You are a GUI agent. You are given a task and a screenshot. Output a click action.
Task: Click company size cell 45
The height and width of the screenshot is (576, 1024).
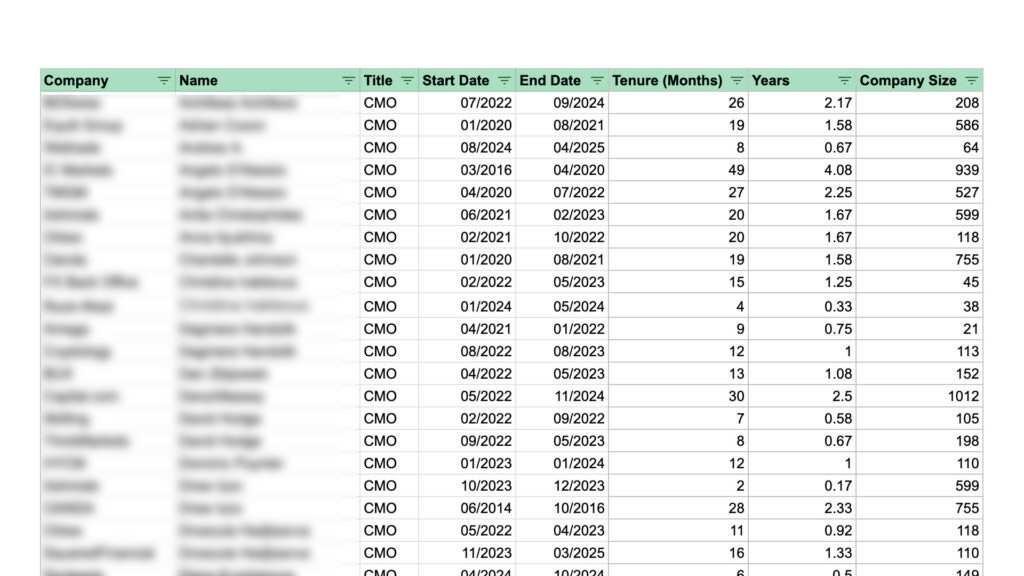pos(920,282)
